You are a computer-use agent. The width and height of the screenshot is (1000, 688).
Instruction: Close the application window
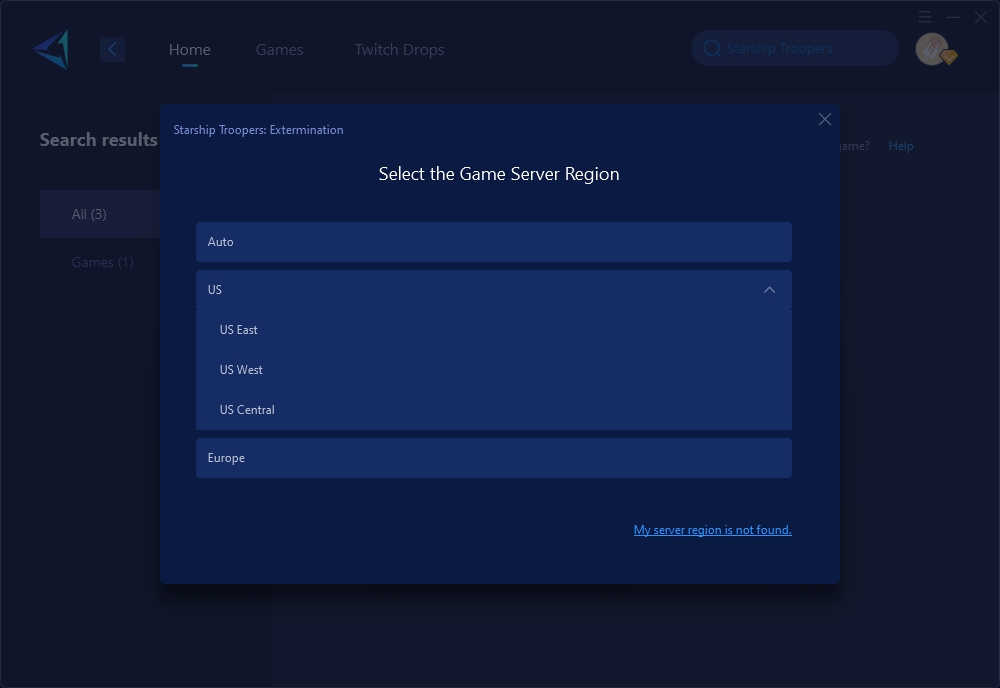[x=981, y=17]
